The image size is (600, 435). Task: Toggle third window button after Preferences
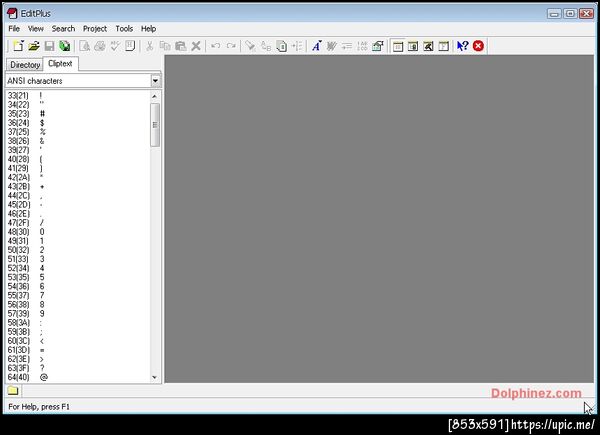428,46
